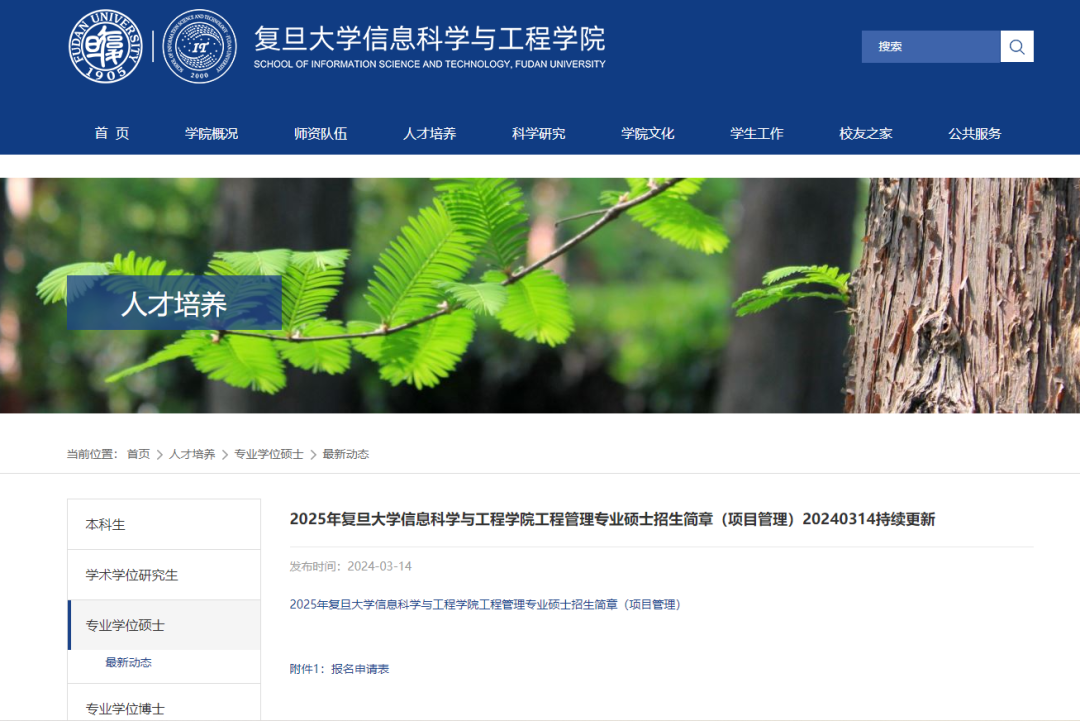
Task: Select 学术学位研究生 in the left sidebar
Action: 164,575
